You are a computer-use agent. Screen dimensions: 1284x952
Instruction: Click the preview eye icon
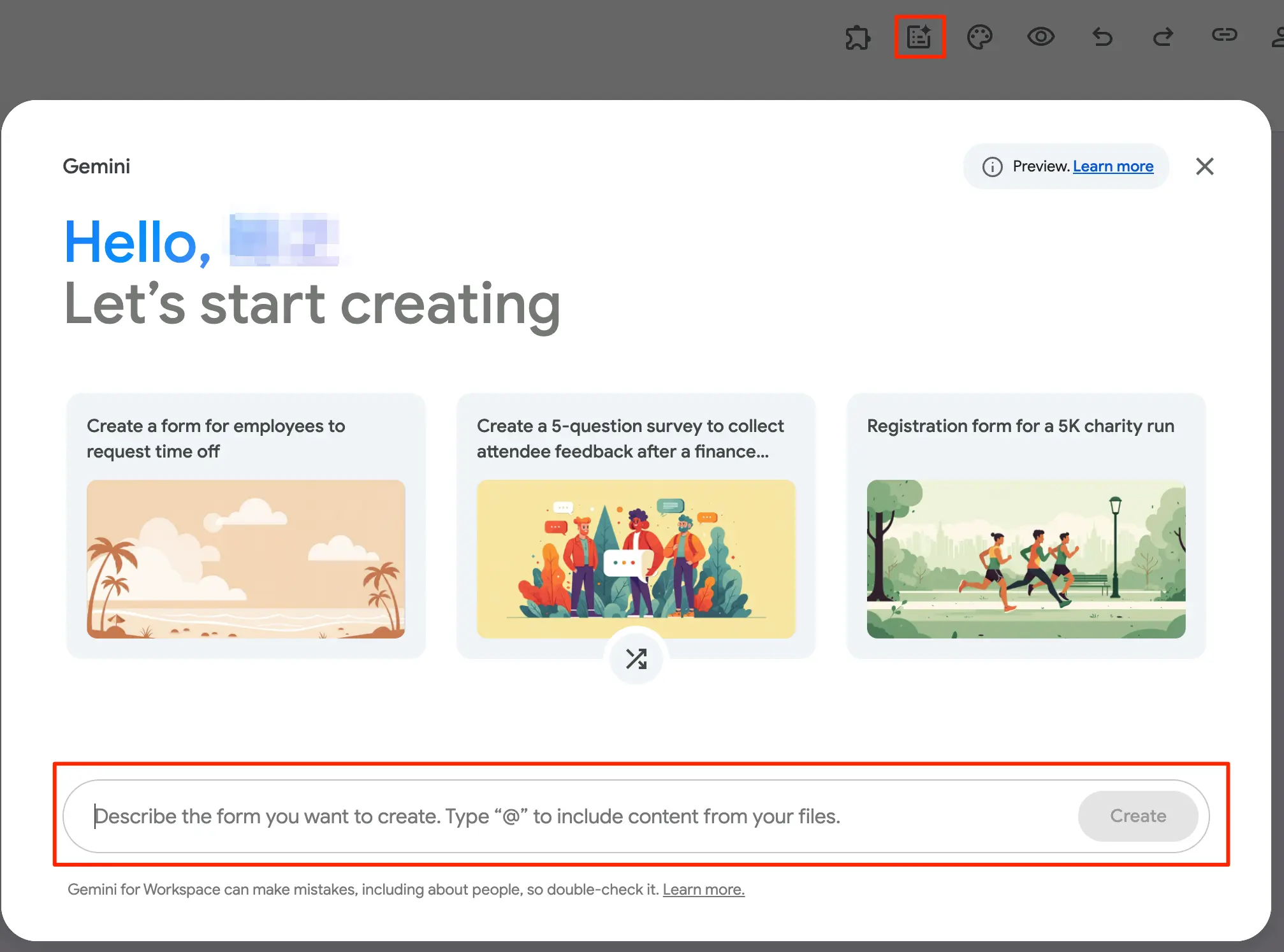[1040, 37]
